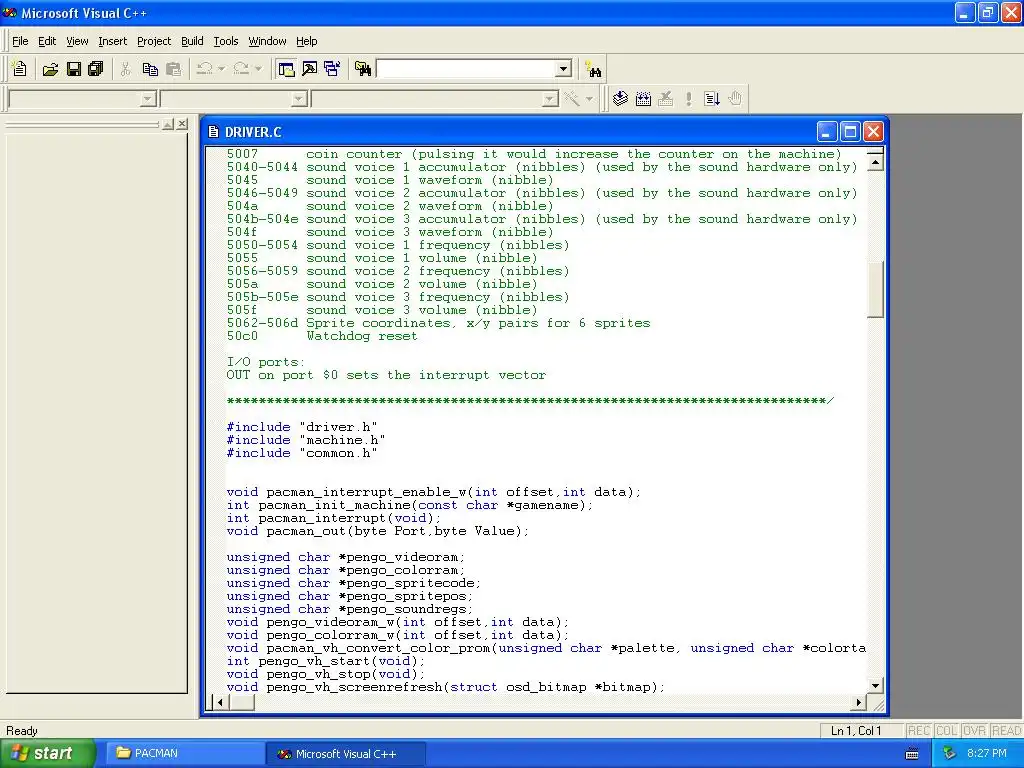Open the second WizardBar filter combo box
This screenshot has height=768, width=1024.
[234, 99]
